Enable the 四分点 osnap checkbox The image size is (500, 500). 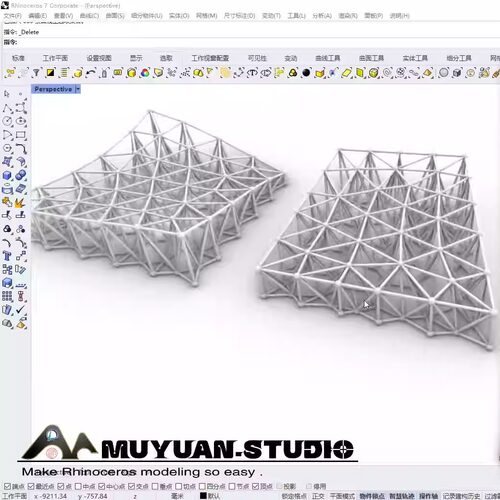(202, 486)
